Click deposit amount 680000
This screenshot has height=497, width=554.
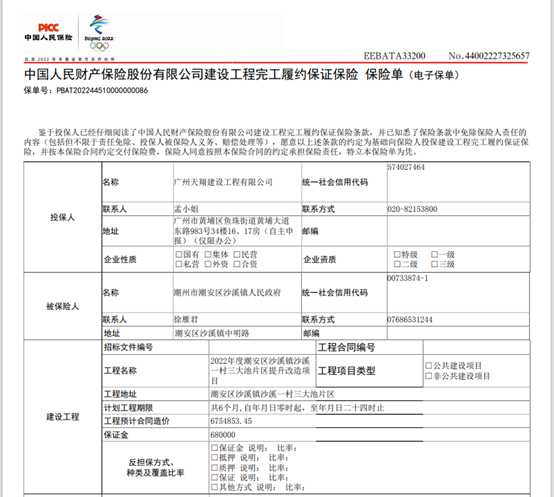[223, 435]
